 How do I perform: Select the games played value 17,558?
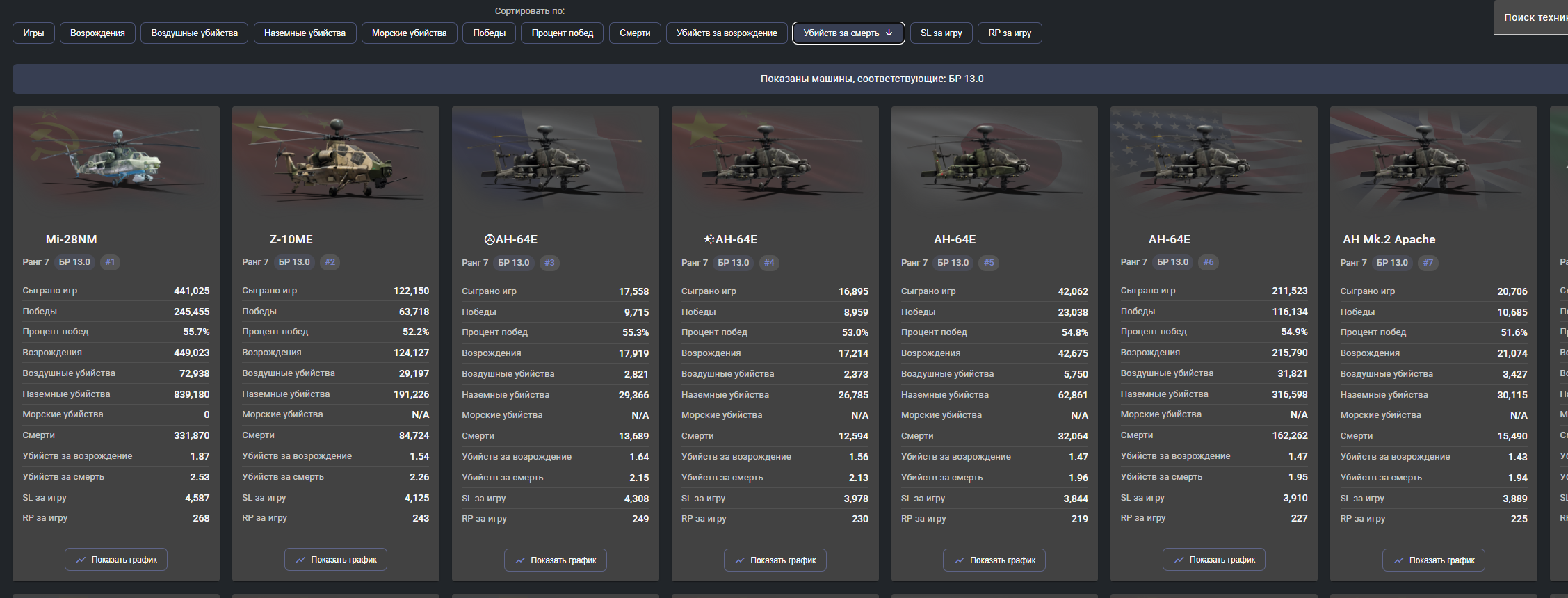pyautogui.click(x=633, y=291)
